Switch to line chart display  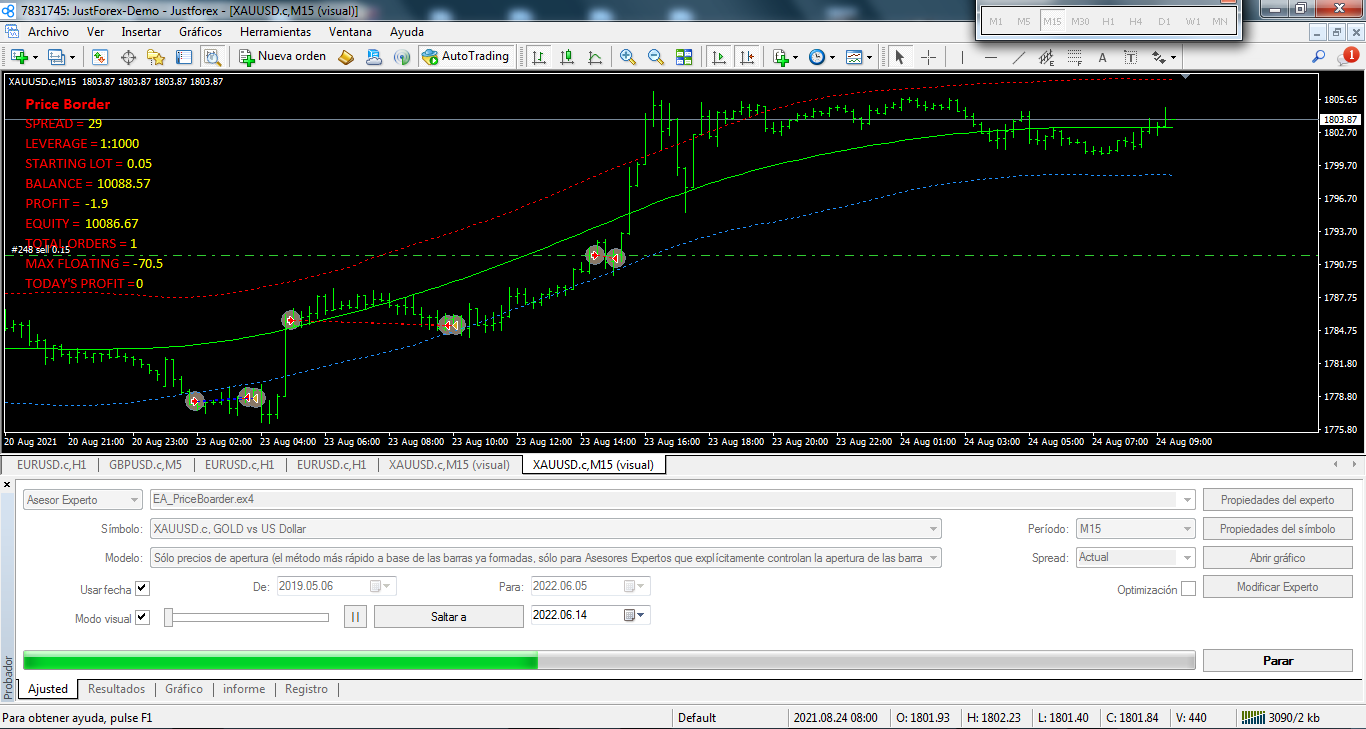pos(595,57)
